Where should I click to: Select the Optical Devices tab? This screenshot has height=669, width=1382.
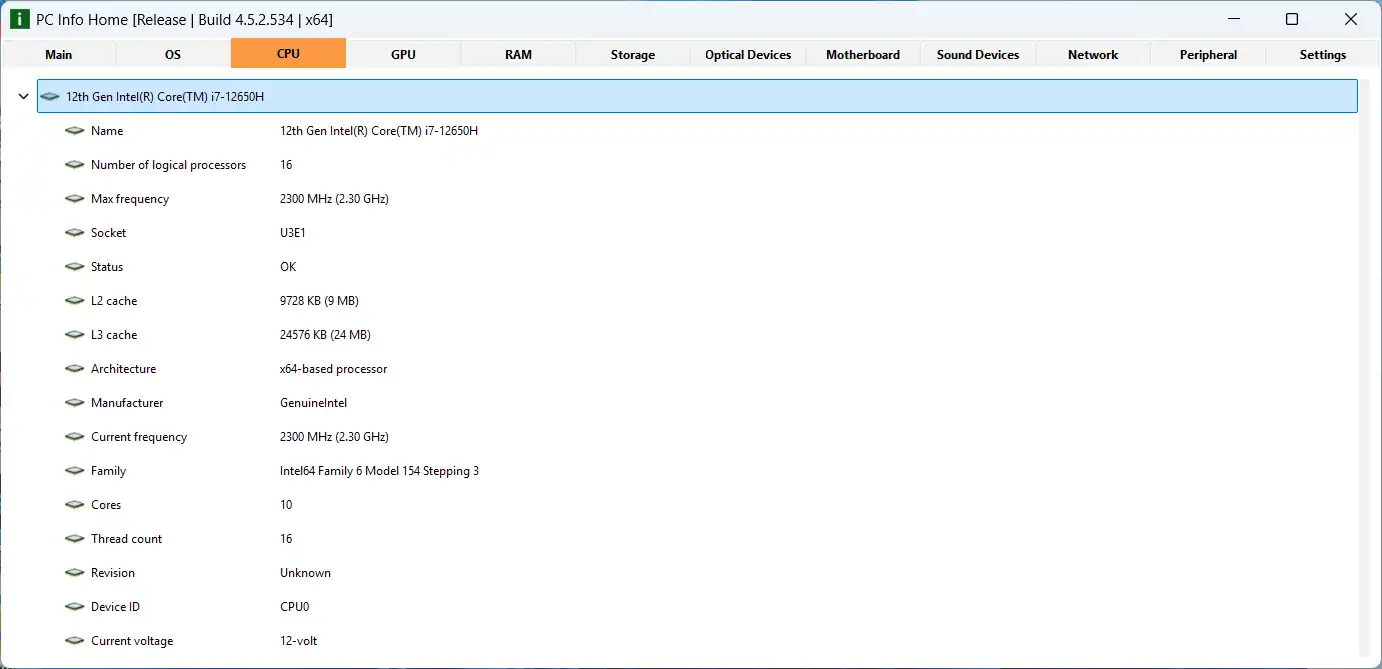747,54
